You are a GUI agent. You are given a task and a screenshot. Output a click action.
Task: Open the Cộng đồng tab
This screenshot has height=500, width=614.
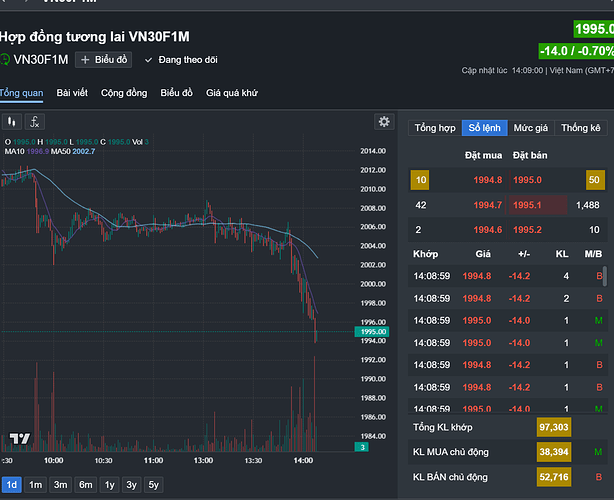coord(124,93)
